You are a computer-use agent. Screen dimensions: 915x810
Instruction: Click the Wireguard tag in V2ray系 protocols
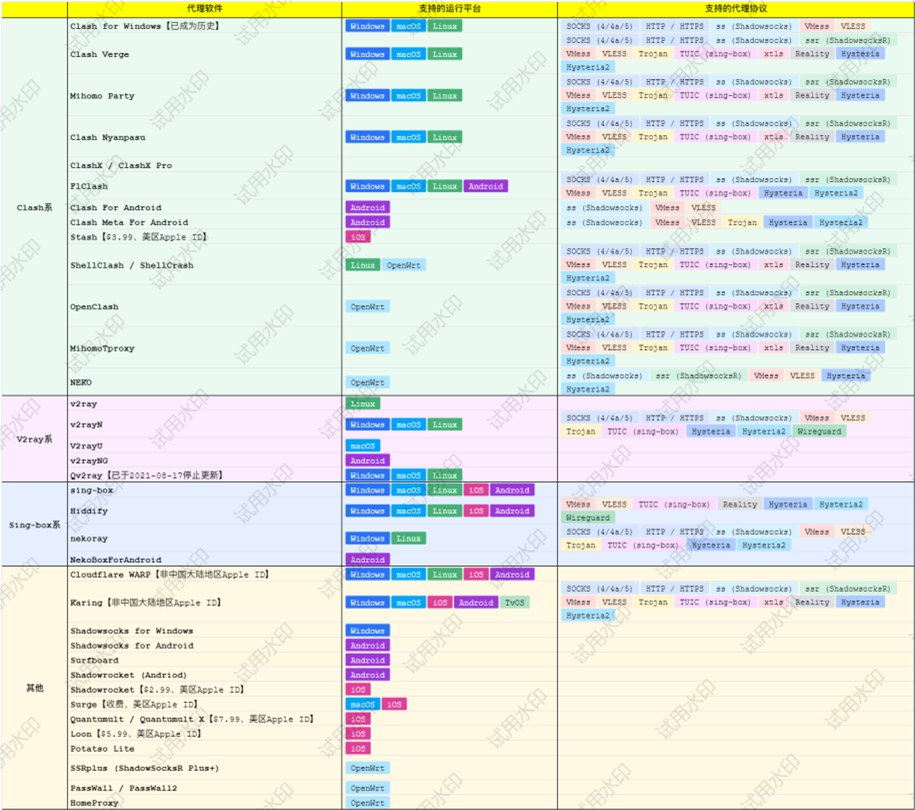[x=820, y=431]
